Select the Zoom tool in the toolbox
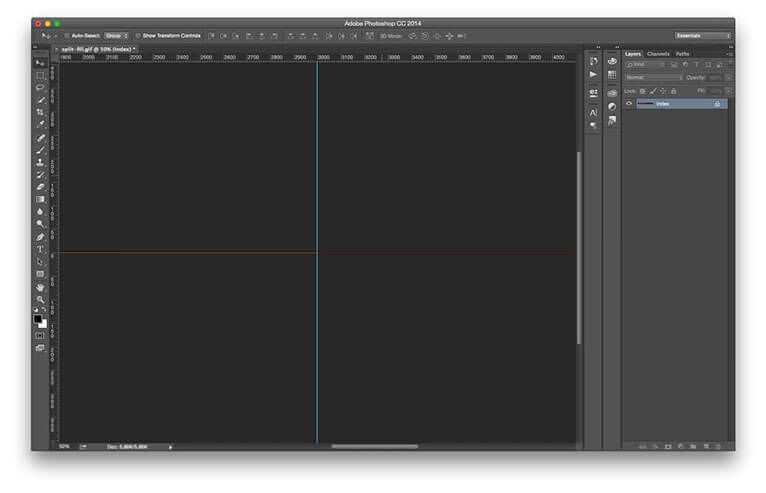The width and height of the screenshot is (766, 493). (40, 300)
